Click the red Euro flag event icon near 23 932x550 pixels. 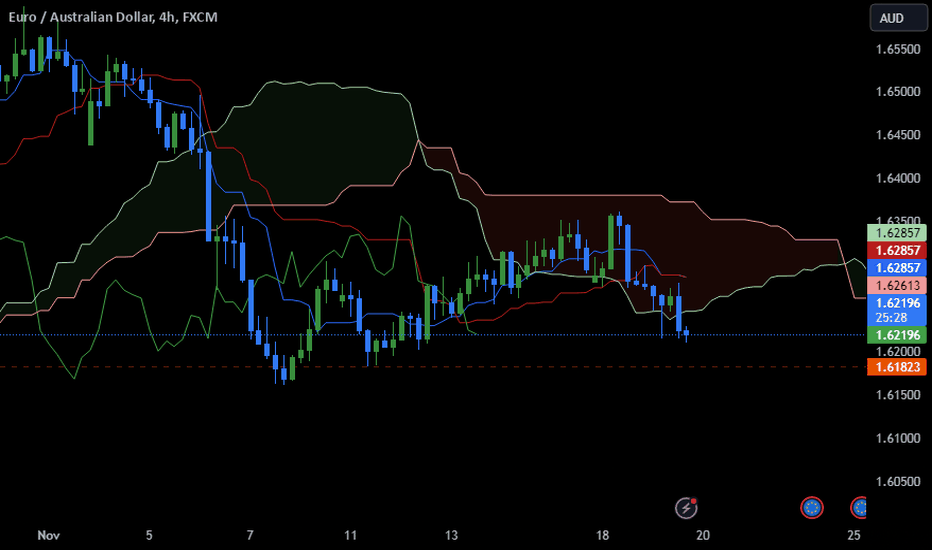click(x=811, y=508)
